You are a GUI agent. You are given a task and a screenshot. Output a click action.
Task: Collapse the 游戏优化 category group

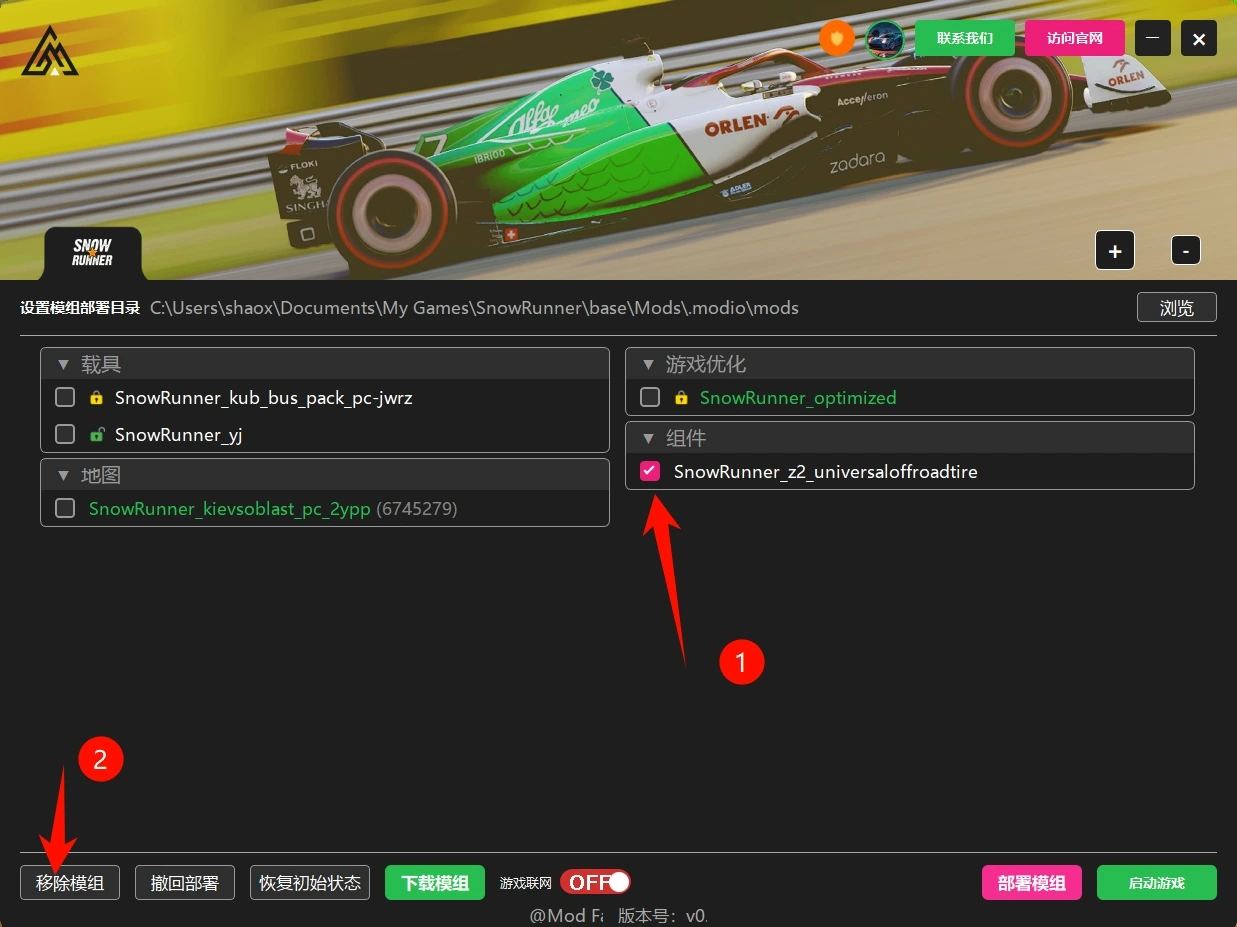tap(648, 365)
